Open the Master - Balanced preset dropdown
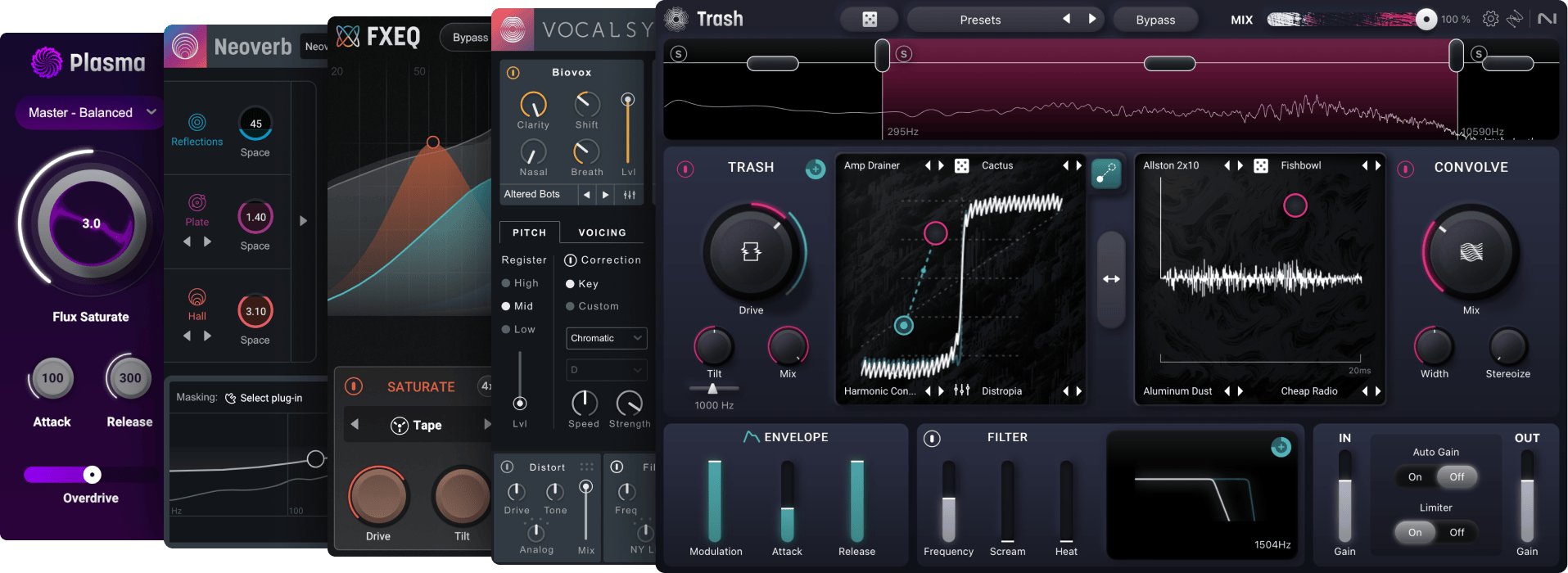This screenshot has height=573, width=1568. pyautogui.click(x=88, y=112)
